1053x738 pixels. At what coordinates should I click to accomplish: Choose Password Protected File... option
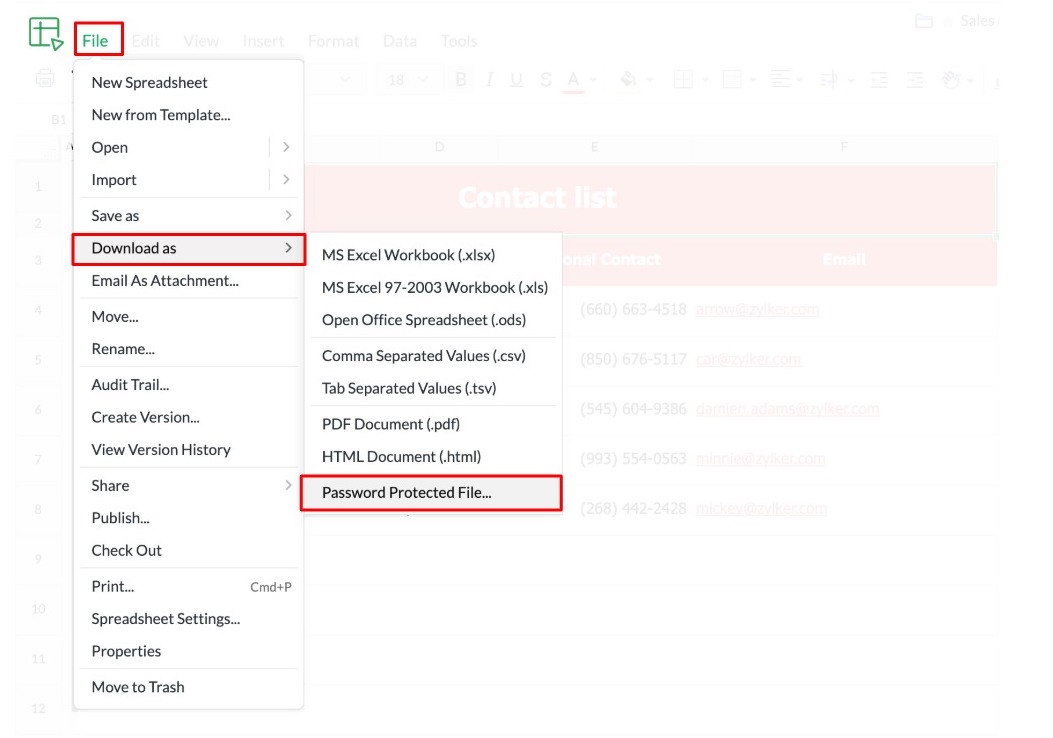click(x=430, y=493)
